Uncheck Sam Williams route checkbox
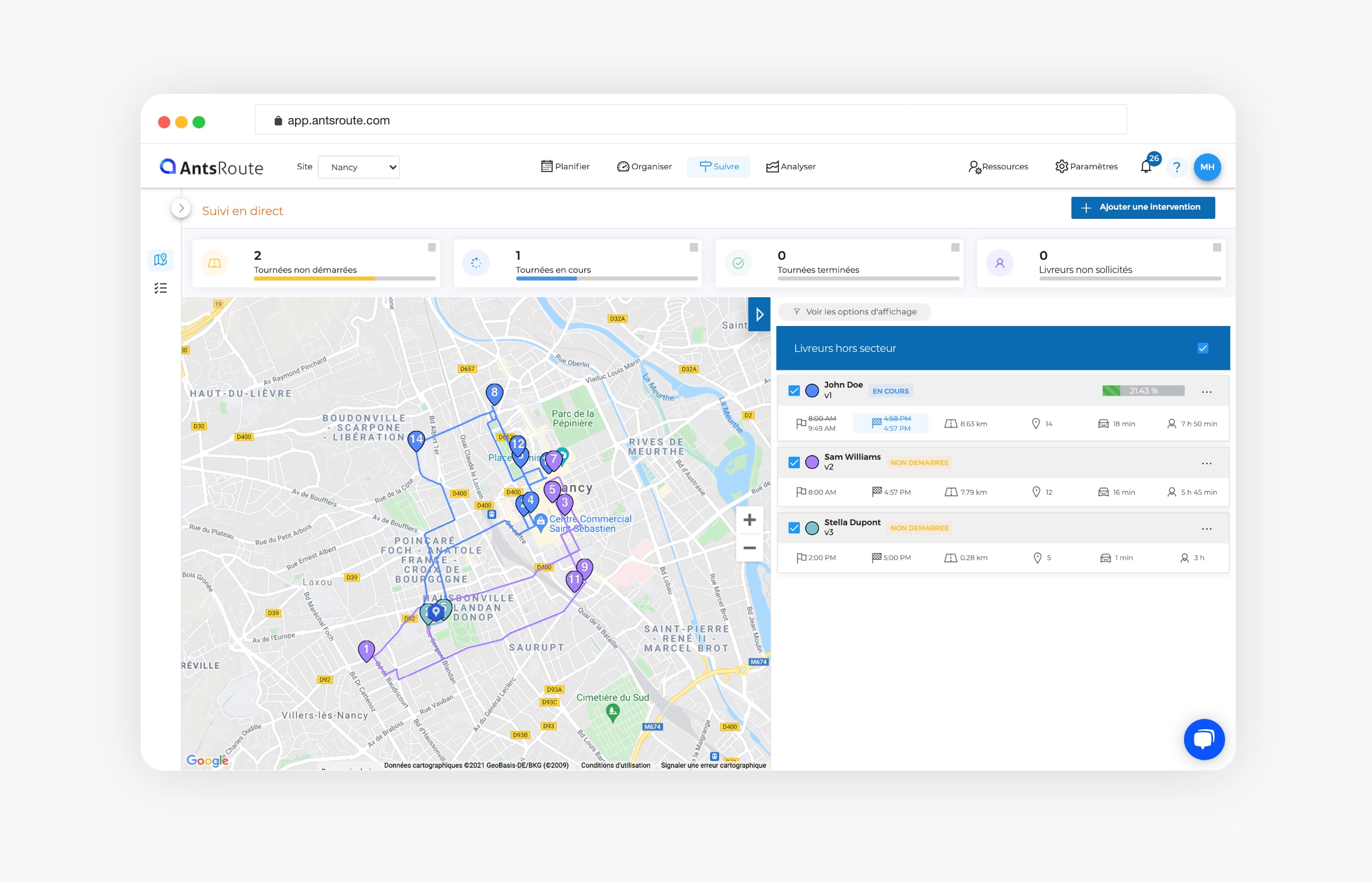This screenshot has width=1372, height=883. click(794, 463)
